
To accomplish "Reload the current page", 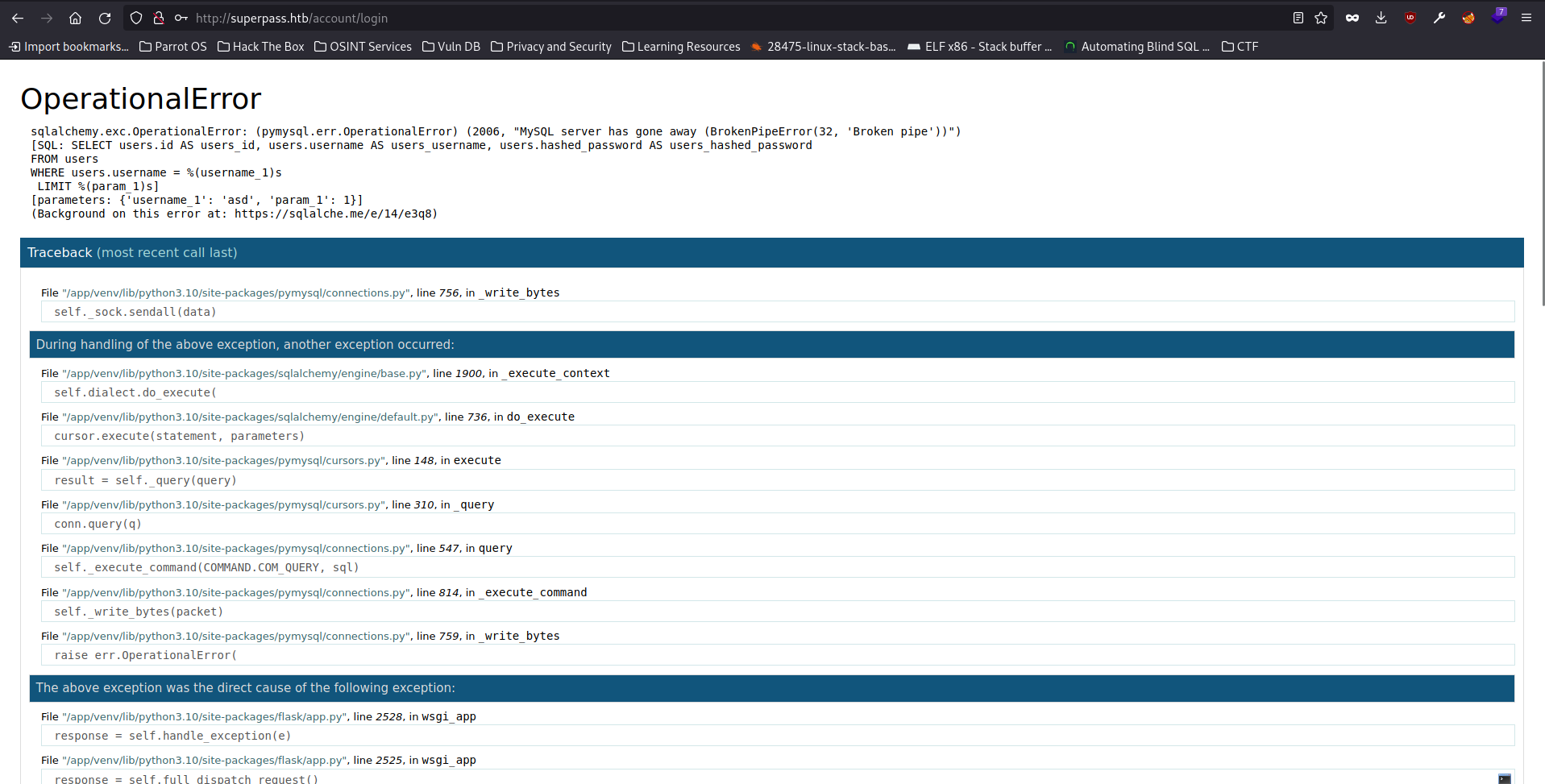I will point(105,18).
